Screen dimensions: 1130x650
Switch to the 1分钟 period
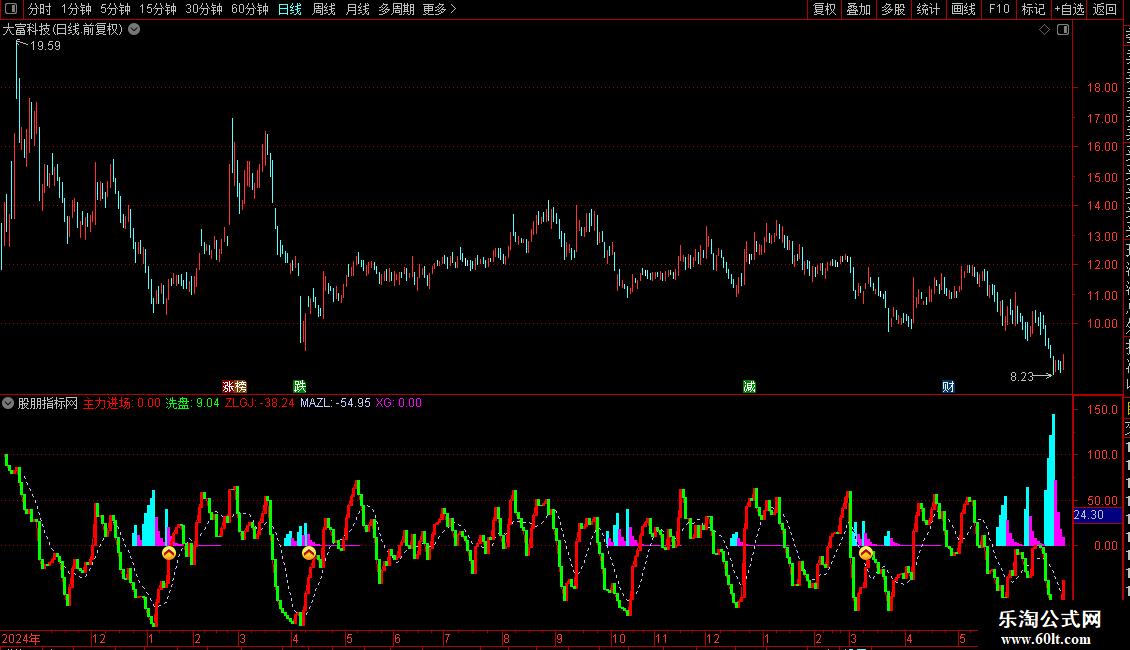coord(76,9)
